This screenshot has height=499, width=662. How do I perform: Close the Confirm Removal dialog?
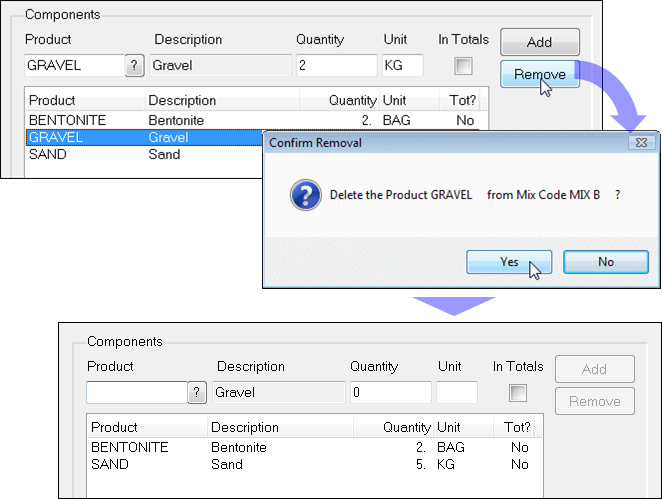[x=642, y=143]
